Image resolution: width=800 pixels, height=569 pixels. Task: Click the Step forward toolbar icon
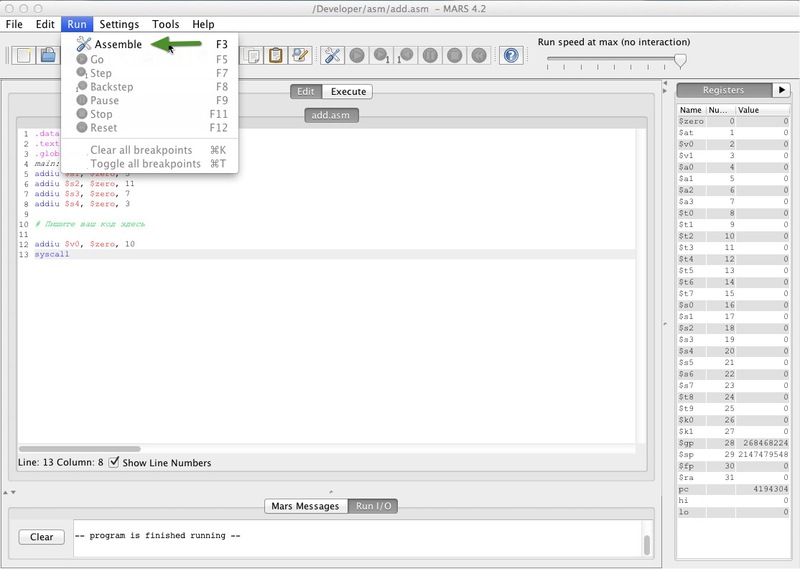[x=381, y=55]
